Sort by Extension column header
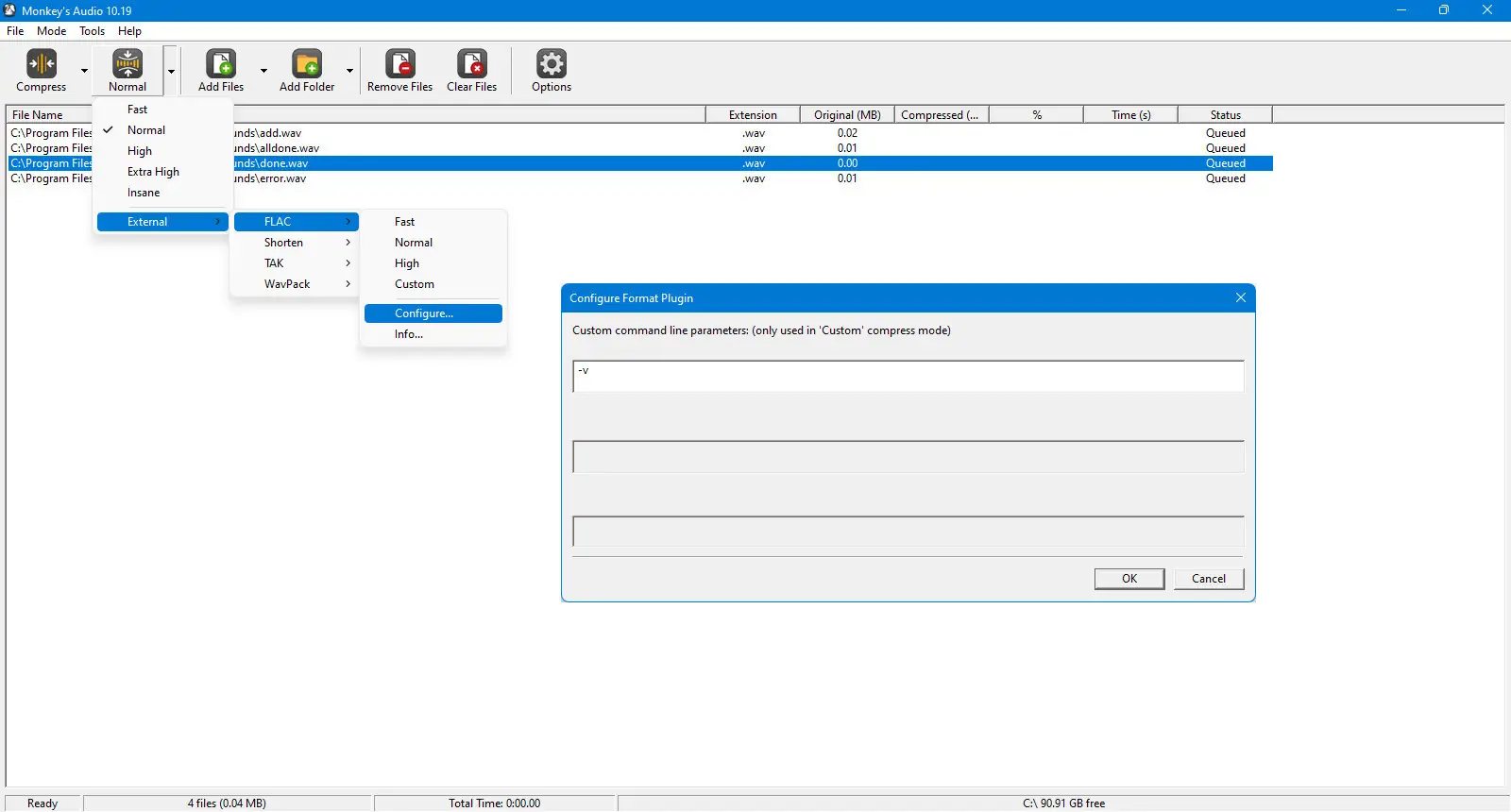The height and width of the screenshot is (812, 1511). [x=753, y=115]
